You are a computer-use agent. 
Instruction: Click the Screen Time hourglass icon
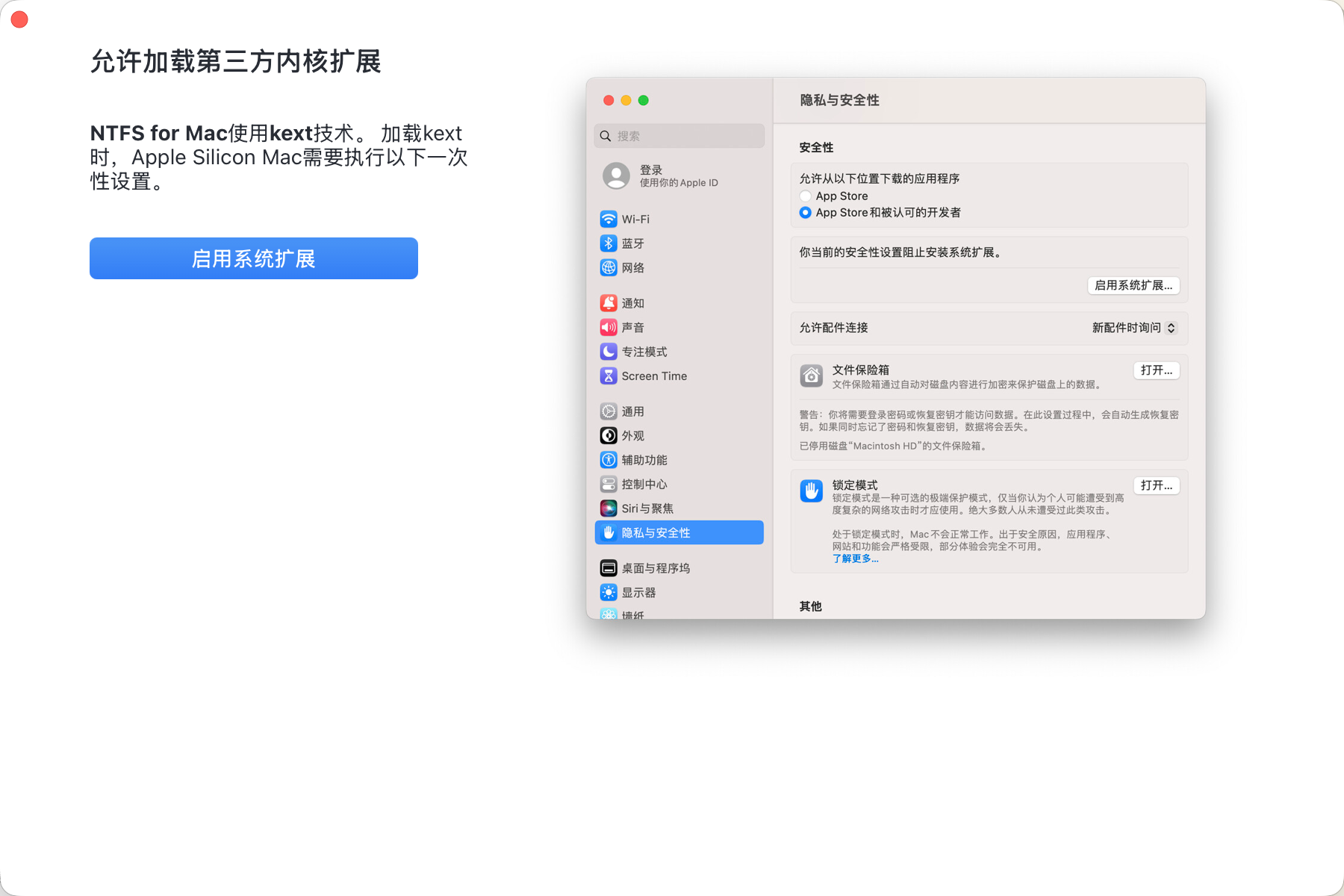[609, 376]
